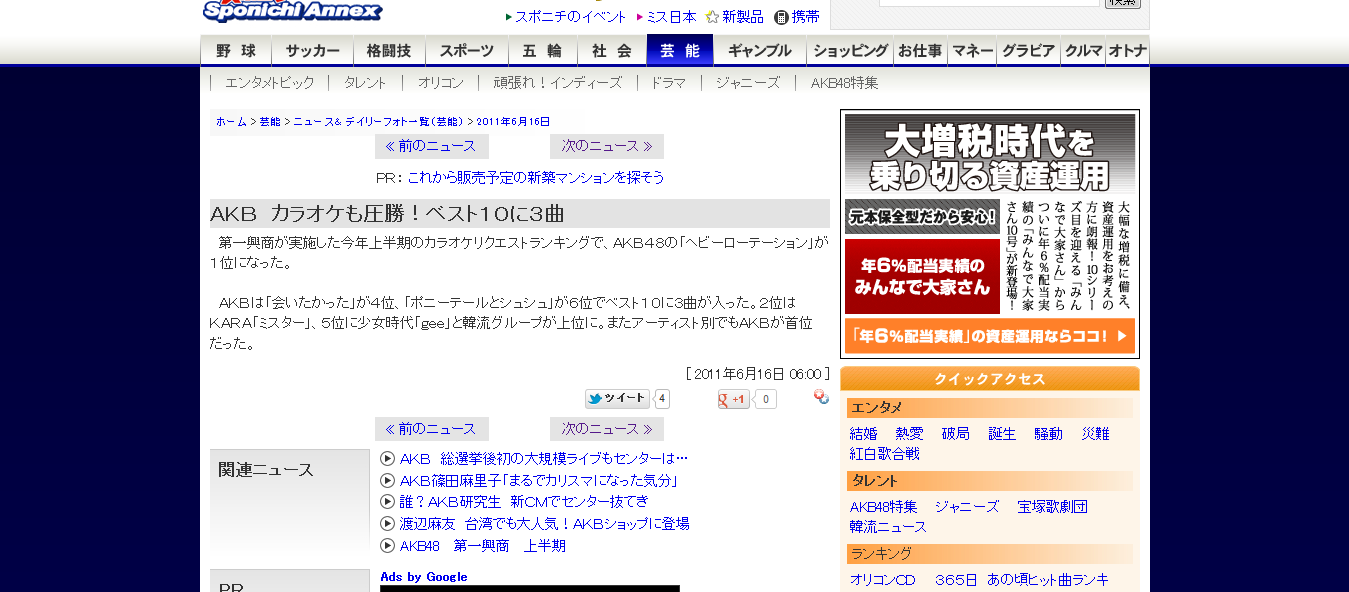Image resolution: width=1349 pixels, height=592 pixels.
Task: Open 篠田麻里子 カリスマ article link
Action: tap(539, 480)
